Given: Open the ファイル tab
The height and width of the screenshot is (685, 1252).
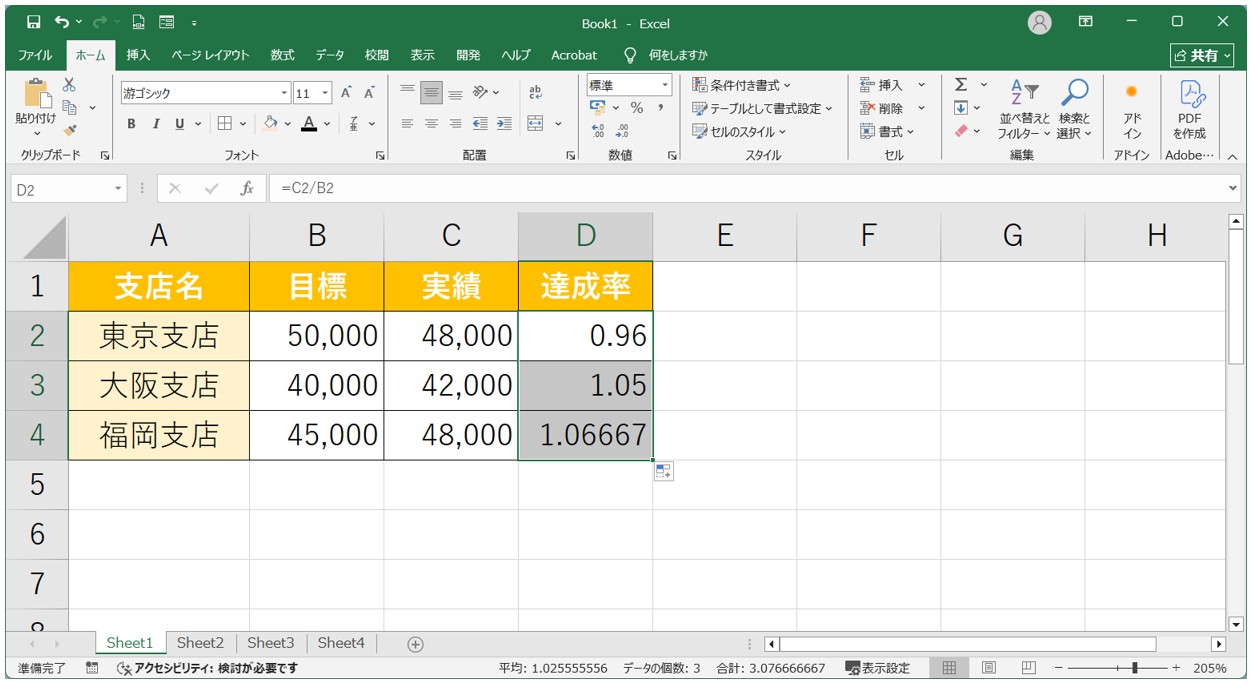Looking at the screenshot, I should 36,55.
